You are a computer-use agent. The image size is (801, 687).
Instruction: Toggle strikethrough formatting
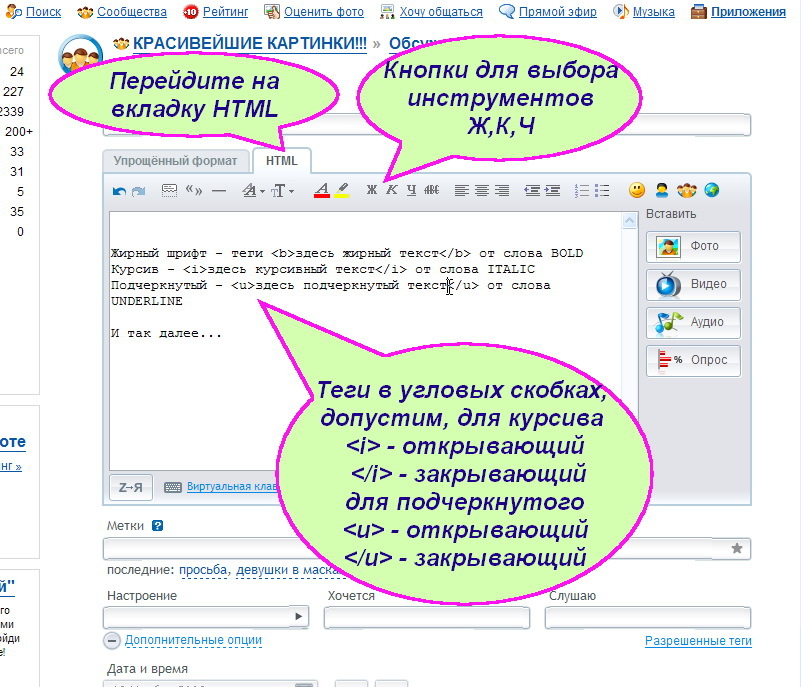(432, 190)
